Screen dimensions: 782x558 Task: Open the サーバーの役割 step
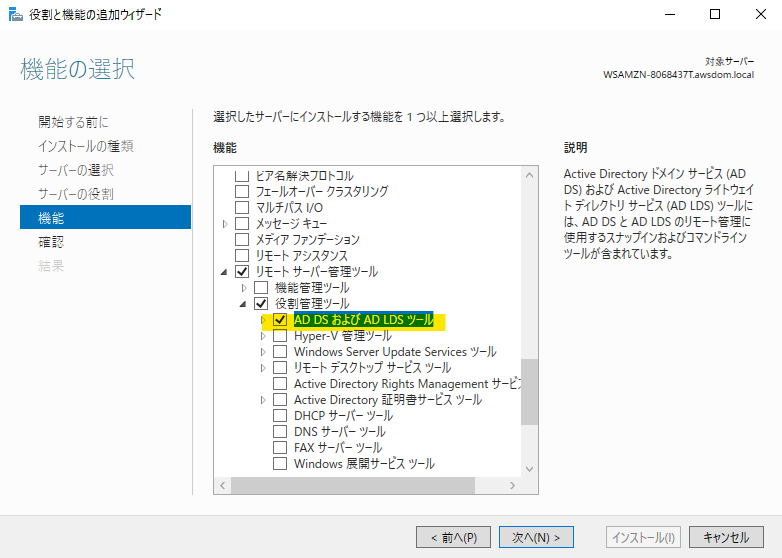75,193
